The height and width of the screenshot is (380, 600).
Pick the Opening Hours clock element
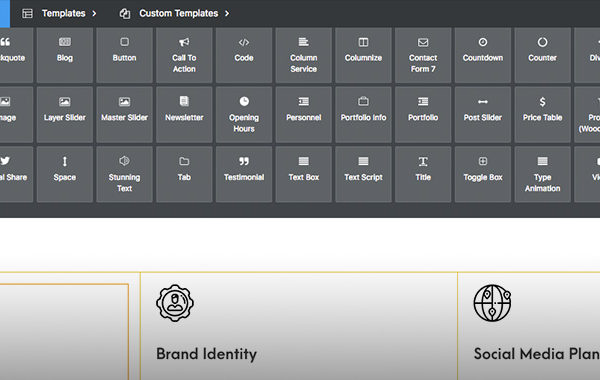point(244,115)
